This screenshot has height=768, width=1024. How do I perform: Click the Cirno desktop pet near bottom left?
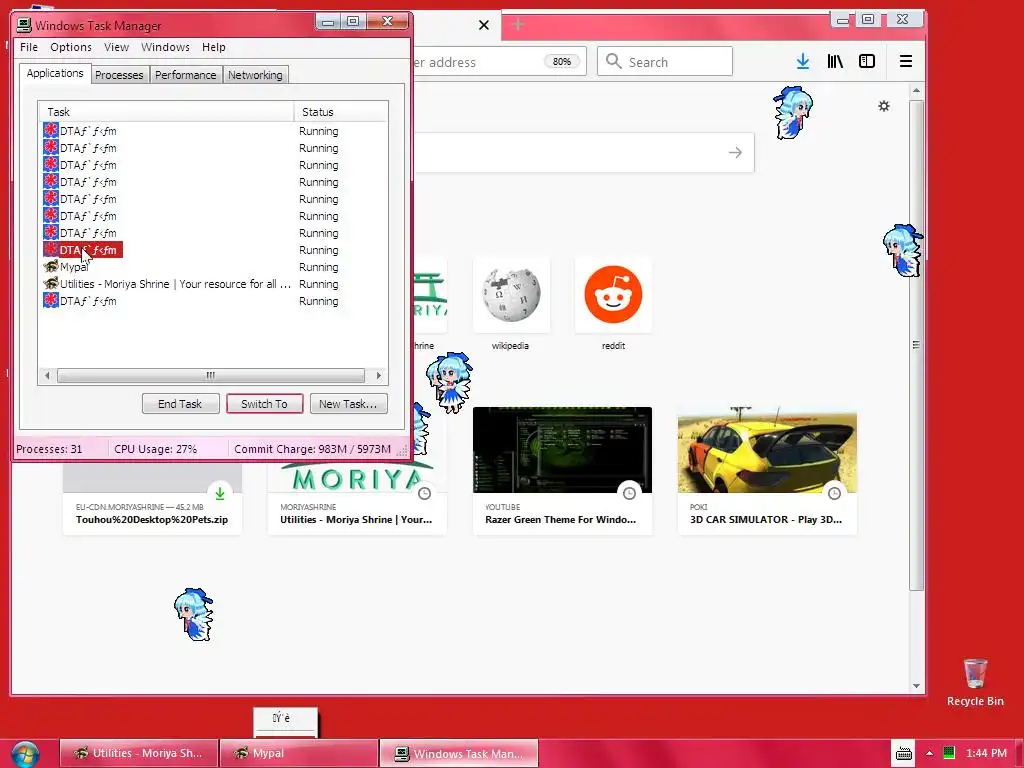[194, 615]
